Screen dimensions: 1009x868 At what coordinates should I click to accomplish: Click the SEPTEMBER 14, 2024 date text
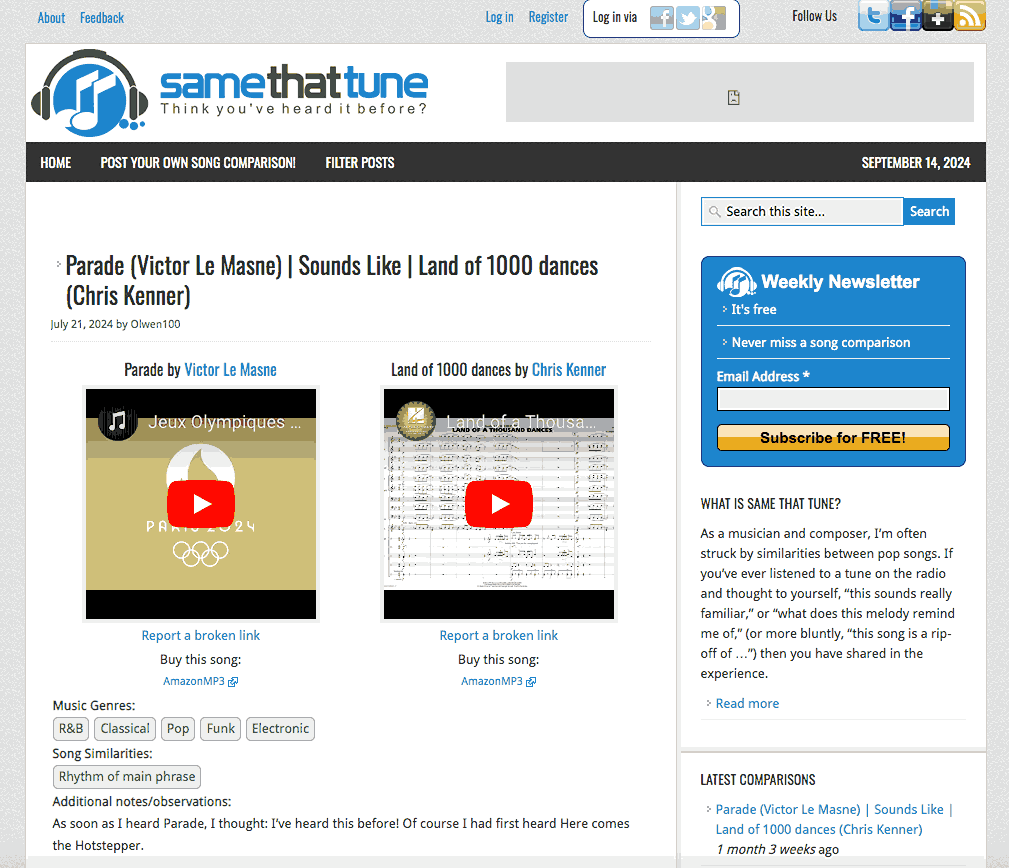916,163
